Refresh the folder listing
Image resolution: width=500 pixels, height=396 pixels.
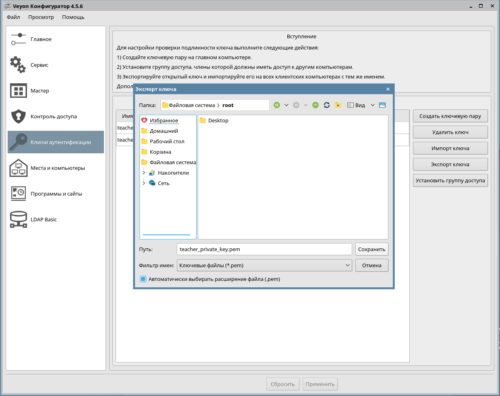[327, 105]
